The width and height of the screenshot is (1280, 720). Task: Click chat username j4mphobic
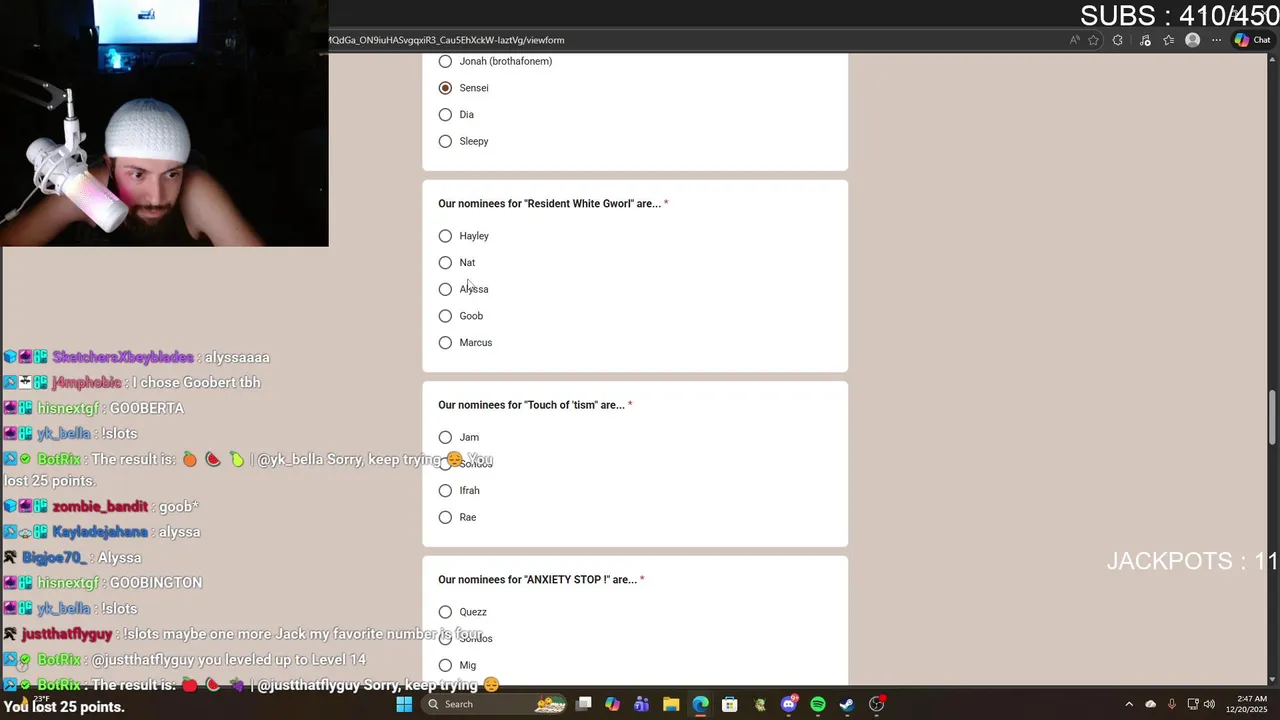pyautogui.click(x=86, y=382)
